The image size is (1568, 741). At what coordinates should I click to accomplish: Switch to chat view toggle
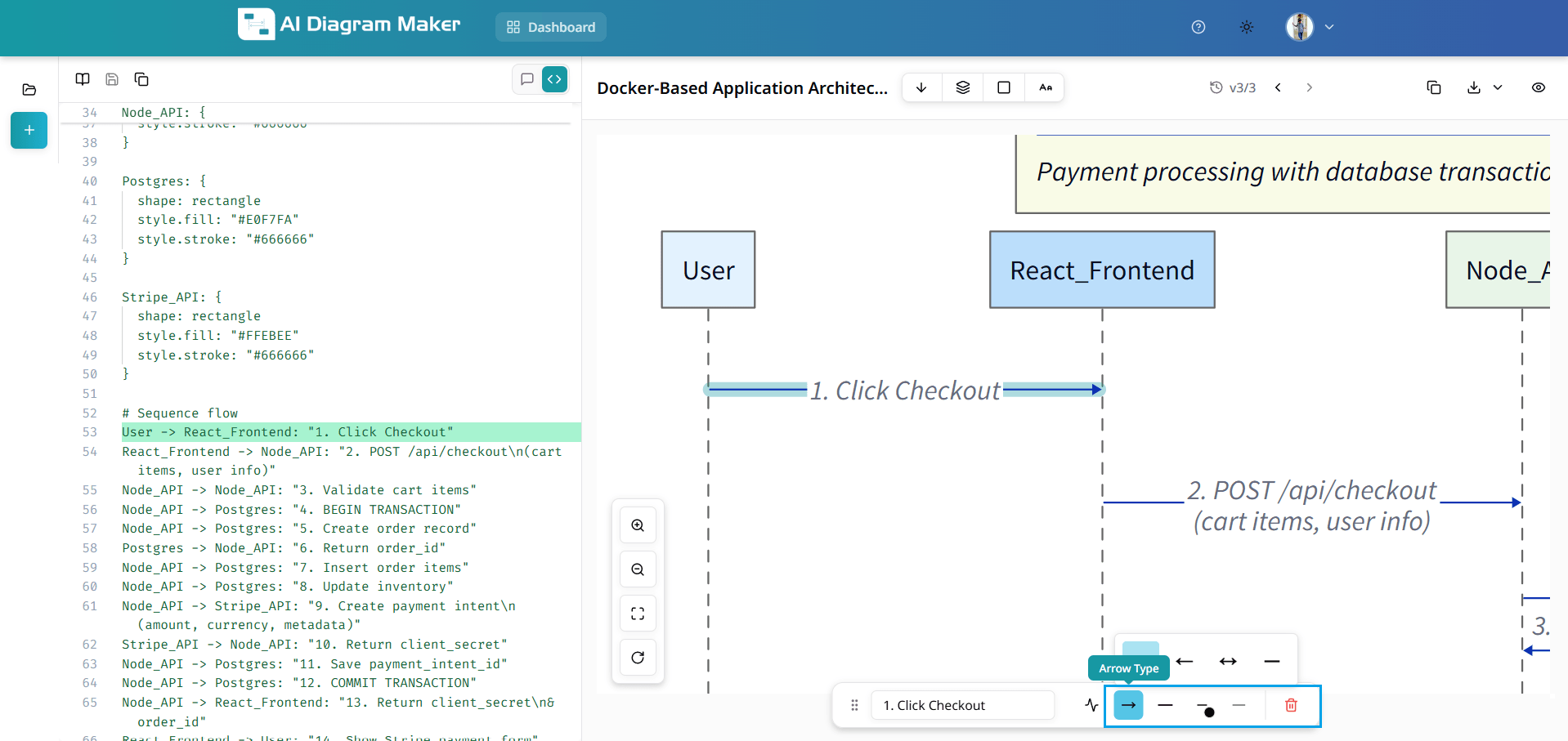pyautogui.click(x=527, y=79)
